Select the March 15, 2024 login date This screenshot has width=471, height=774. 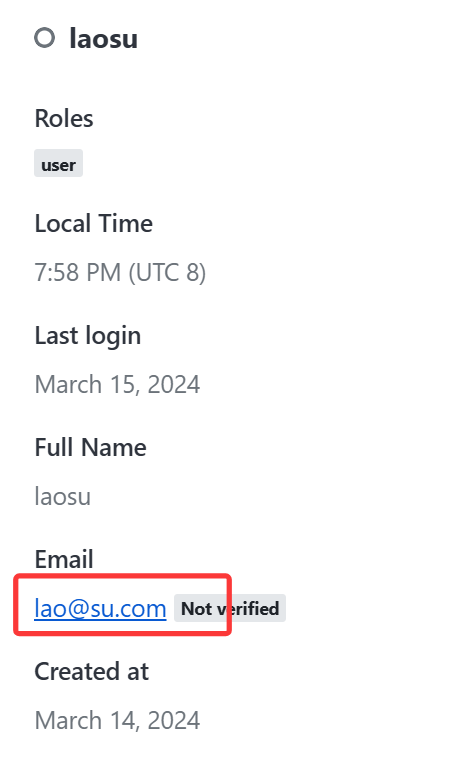(x=117, y=385)
